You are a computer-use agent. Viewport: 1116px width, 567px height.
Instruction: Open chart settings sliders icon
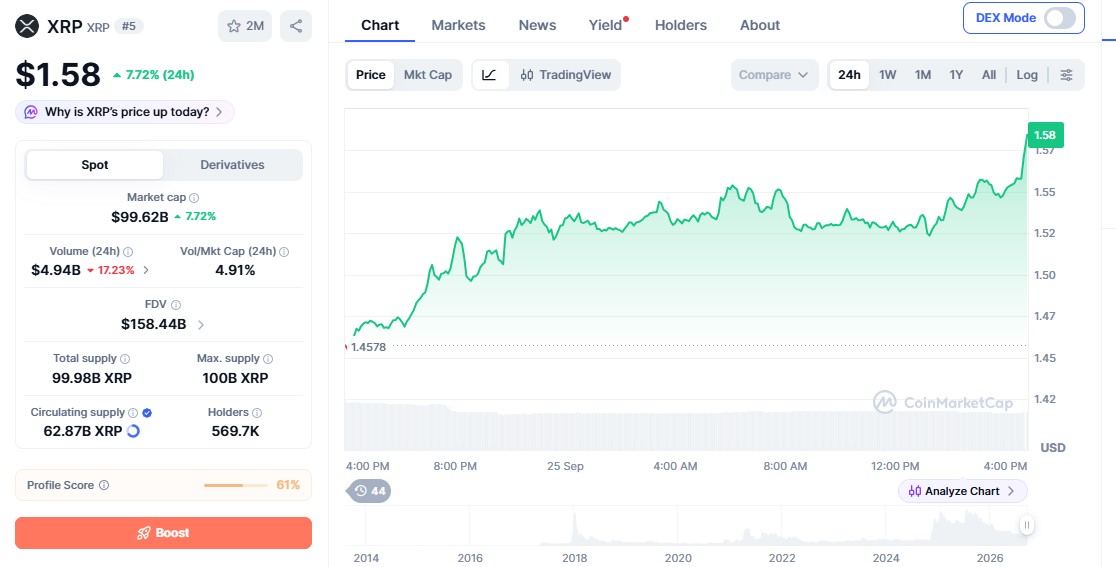pyautogui.click(x=1066, y=75)
